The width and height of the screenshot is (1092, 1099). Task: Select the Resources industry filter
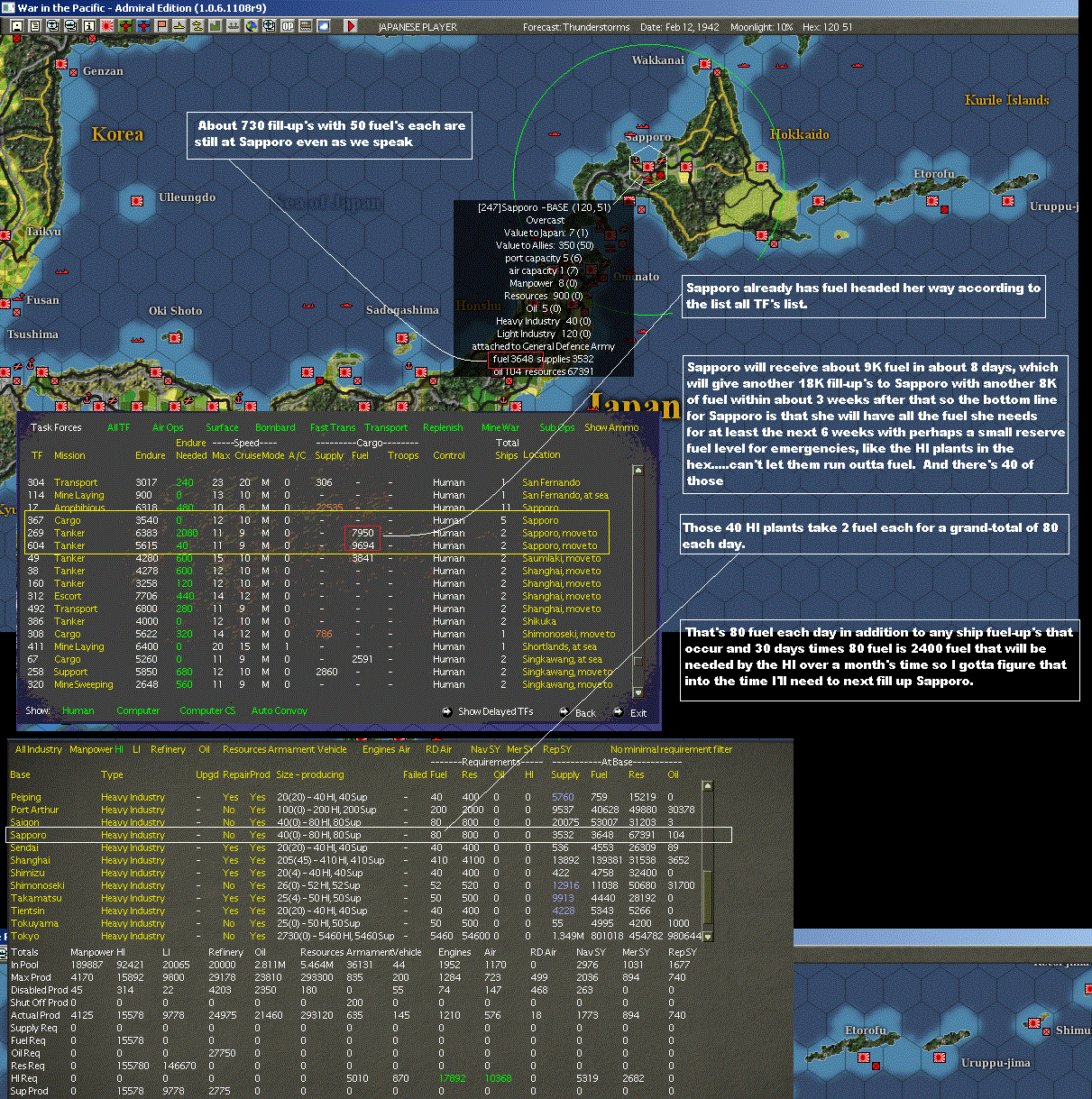(244, 749)
